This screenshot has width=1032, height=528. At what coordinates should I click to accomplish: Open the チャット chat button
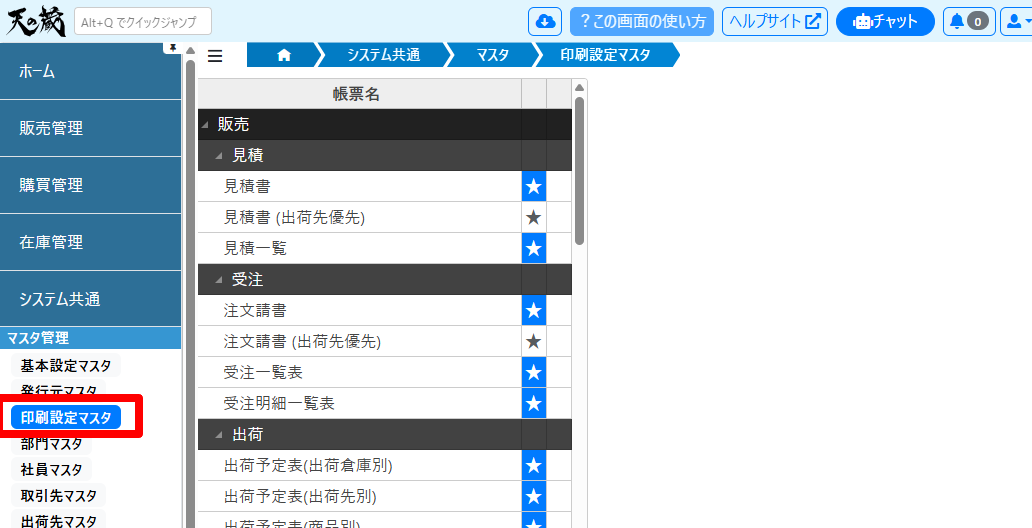(x=885, y=21)
